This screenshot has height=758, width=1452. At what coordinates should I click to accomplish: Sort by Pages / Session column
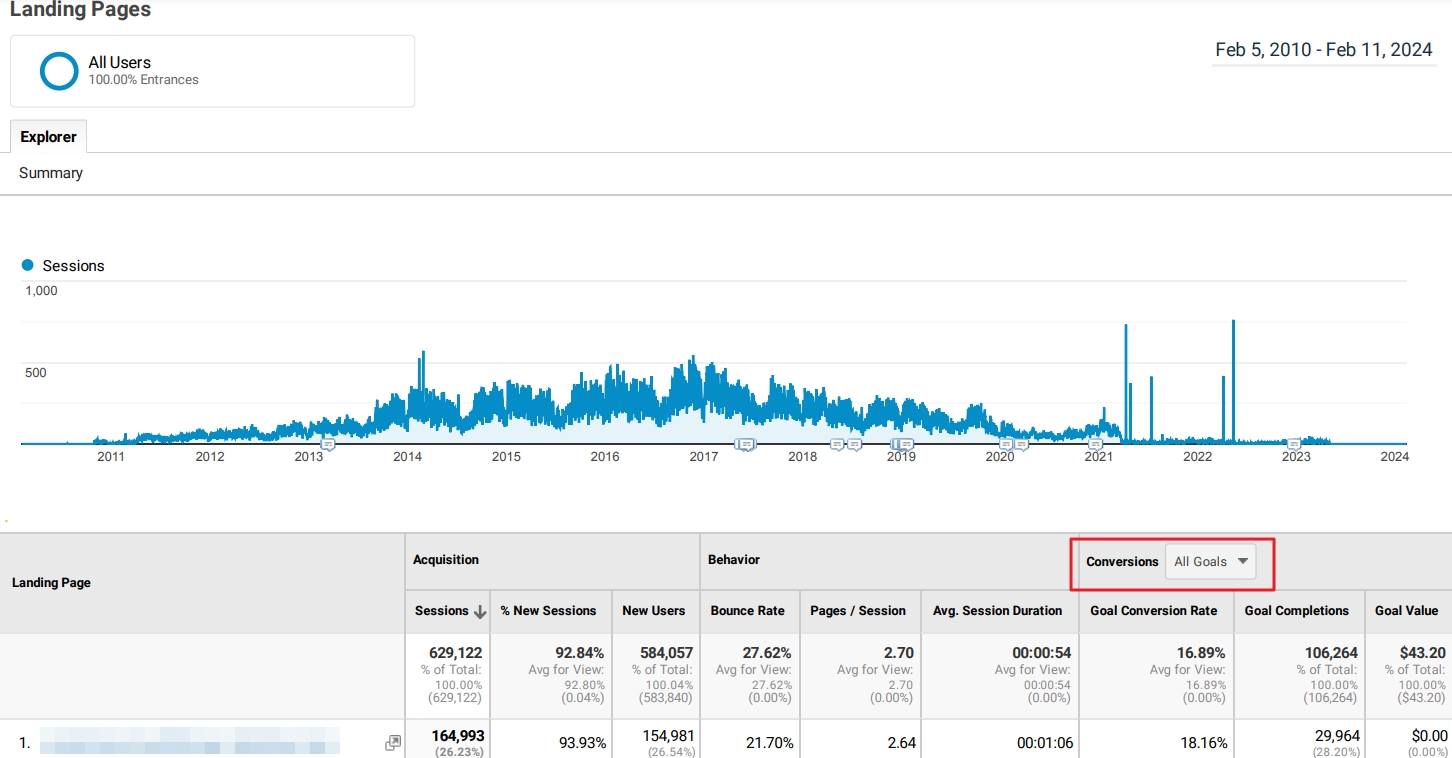(x=858, y=610)
